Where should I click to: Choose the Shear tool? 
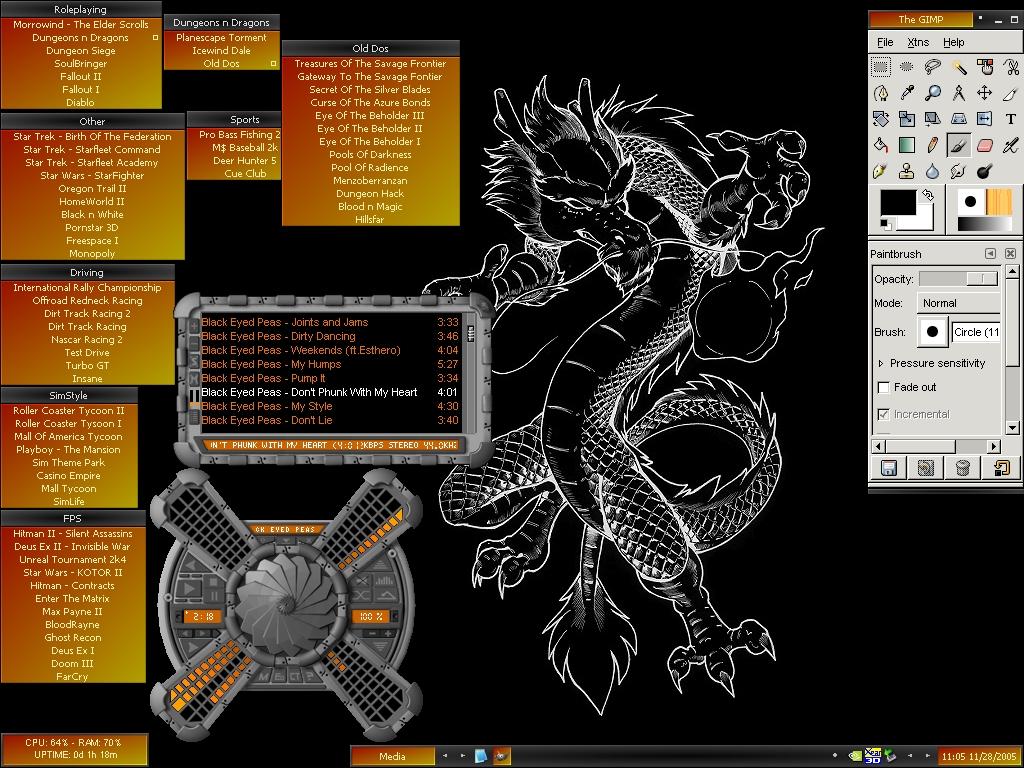933,119
